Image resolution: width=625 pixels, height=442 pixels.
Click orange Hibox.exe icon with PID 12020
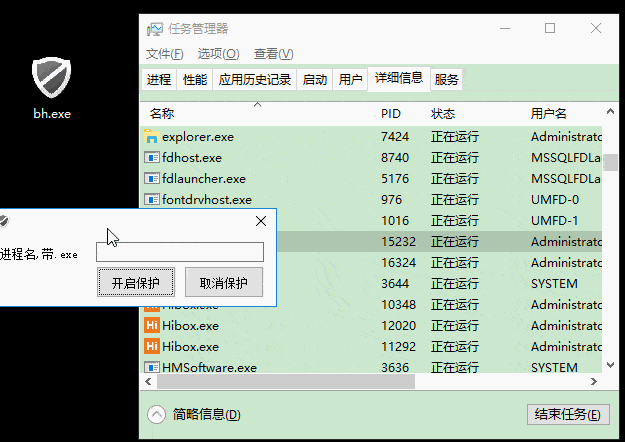152,325
